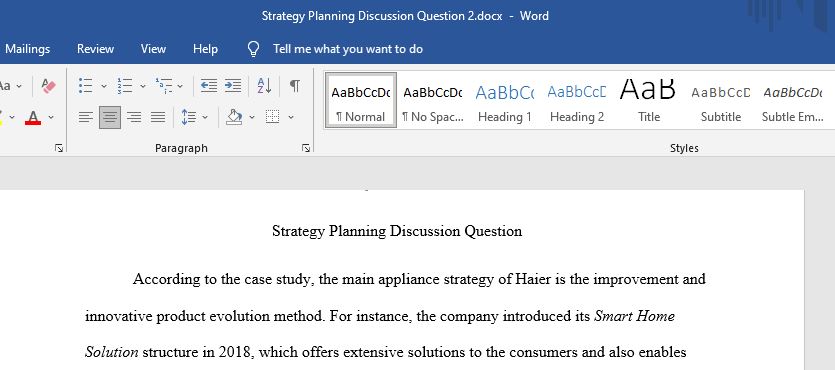Open the Borders dropdown arrow
The height and width of the screenshot is (370, 835).
click(291, 117)
